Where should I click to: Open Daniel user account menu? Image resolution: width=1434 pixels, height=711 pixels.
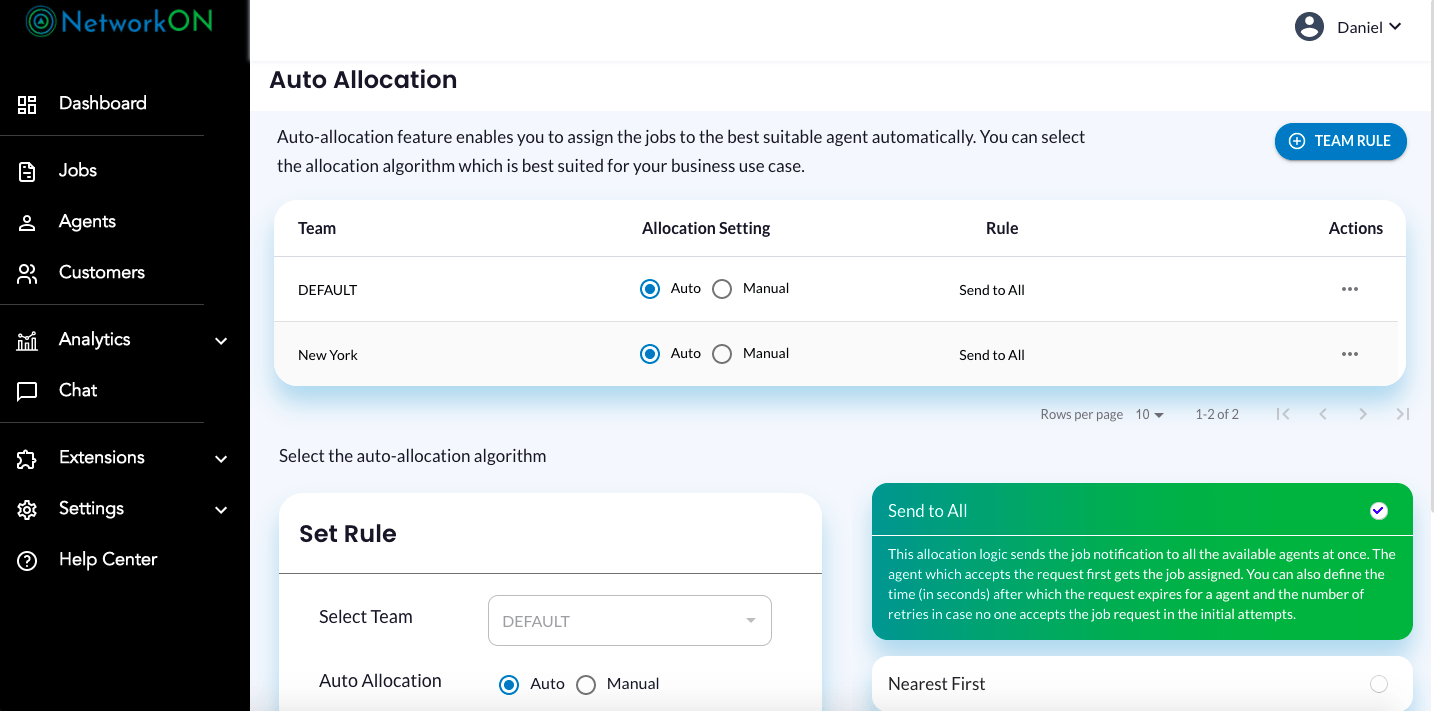(1349, 27)
